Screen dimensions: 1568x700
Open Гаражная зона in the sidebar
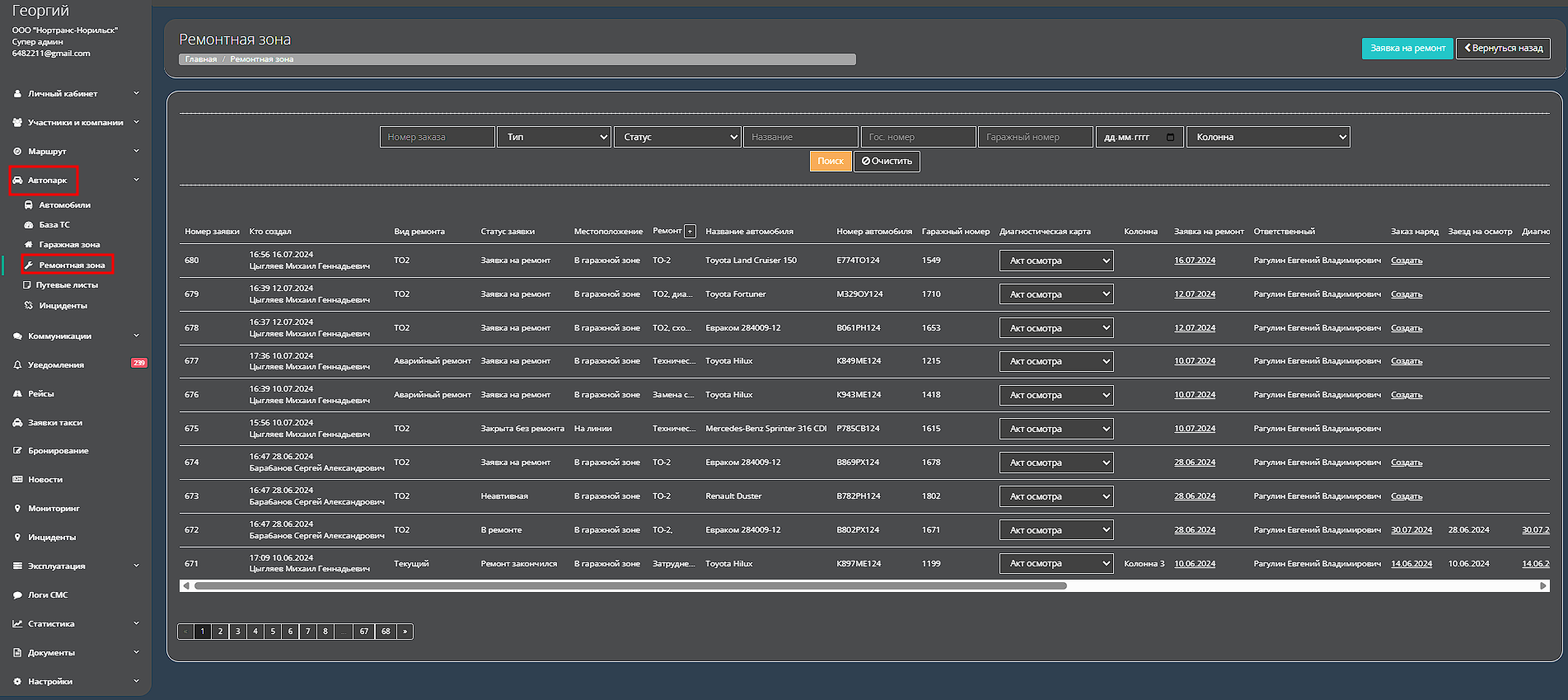(69, 245)
